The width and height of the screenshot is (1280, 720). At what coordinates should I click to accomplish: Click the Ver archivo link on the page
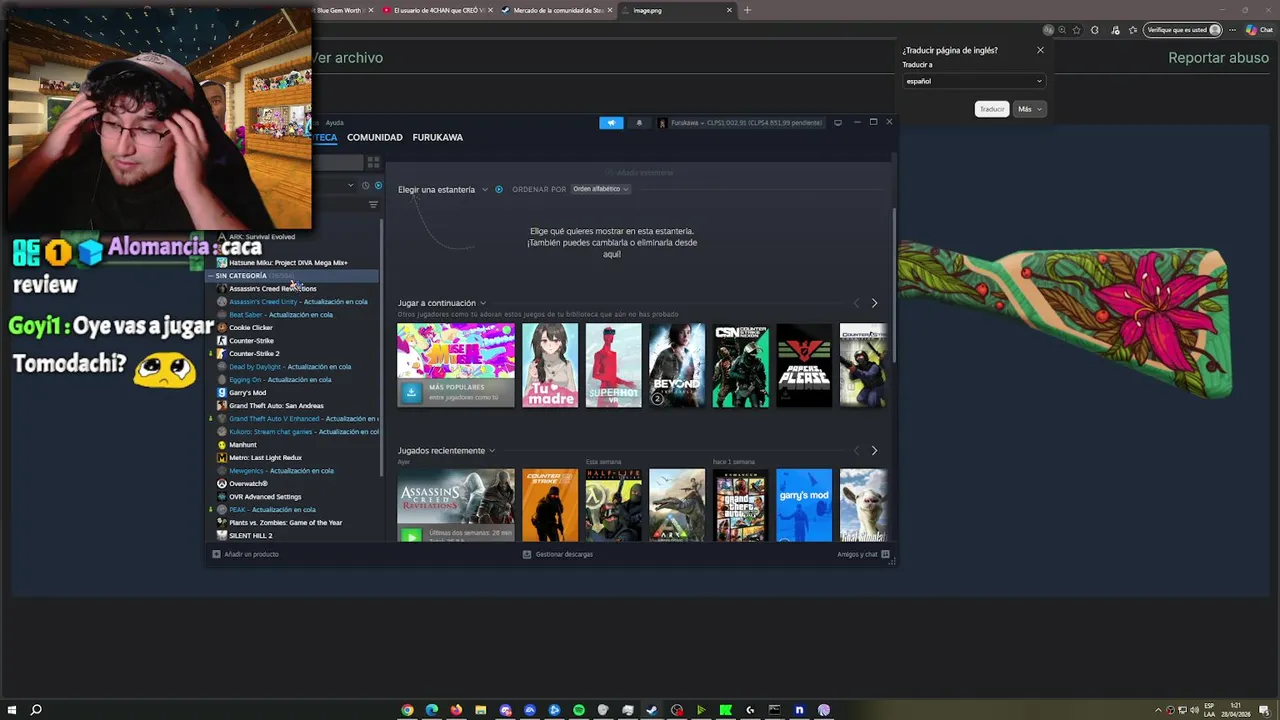pyautogui.click(x=347, y=58)
